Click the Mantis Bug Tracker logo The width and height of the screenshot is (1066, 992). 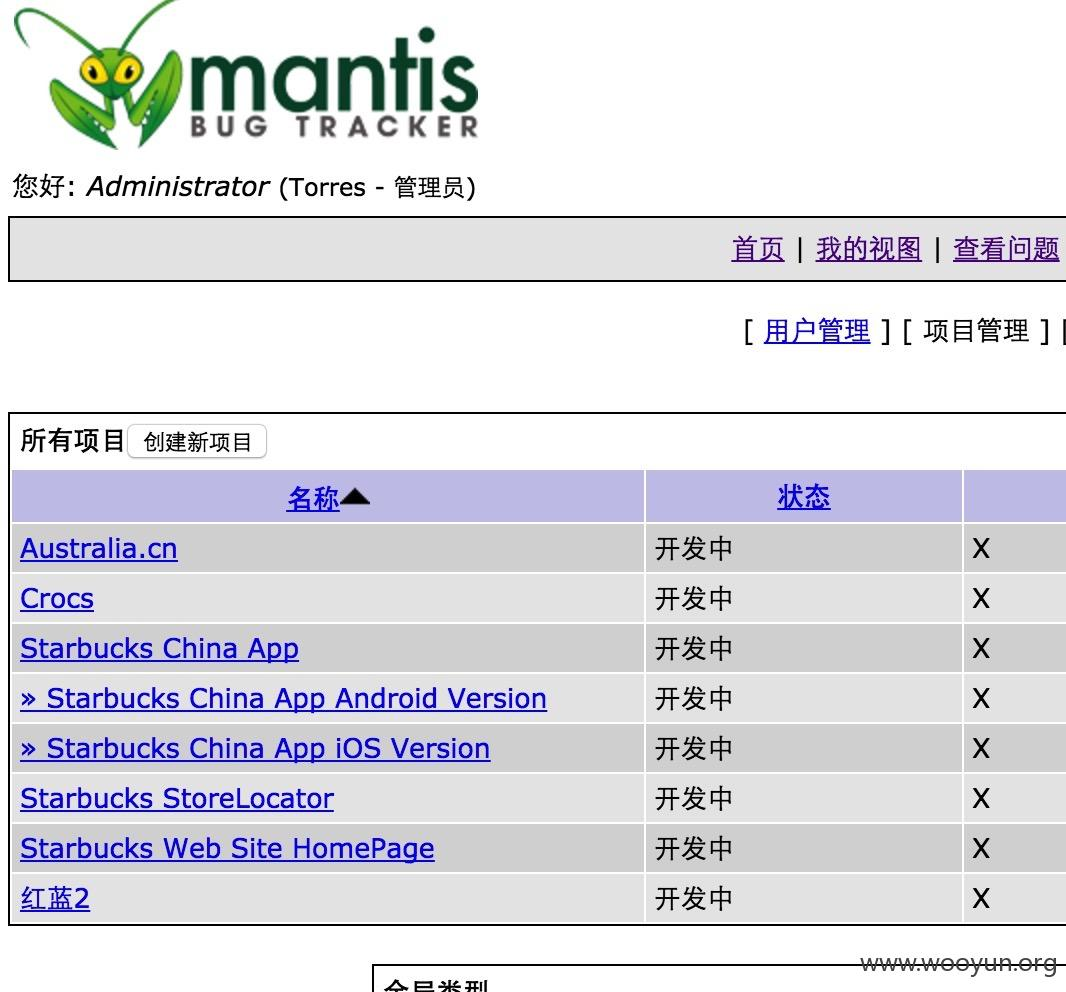coord(246,75)
